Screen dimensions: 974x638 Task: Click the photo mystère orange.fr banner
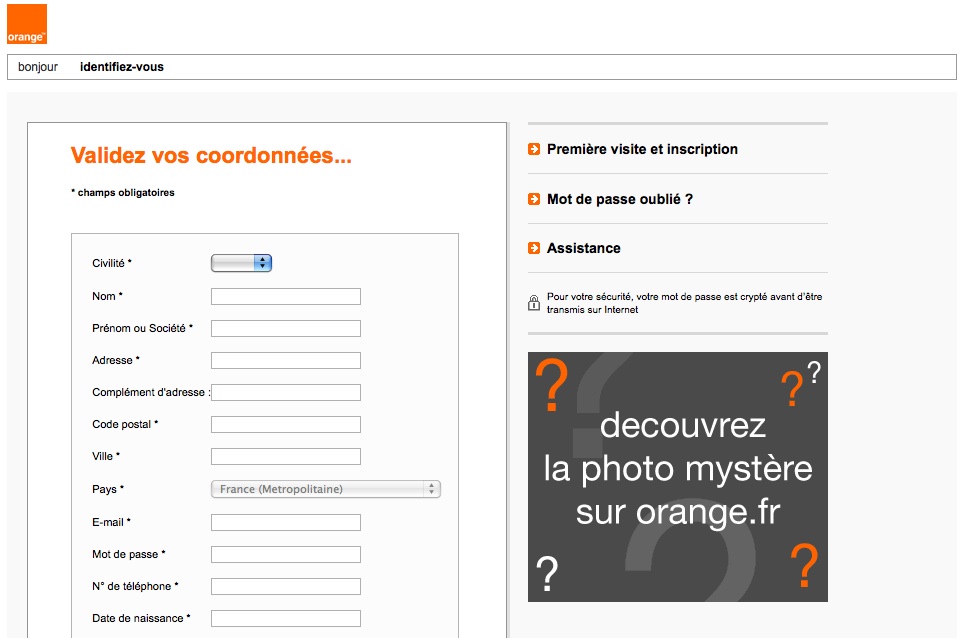coord(678,477)
